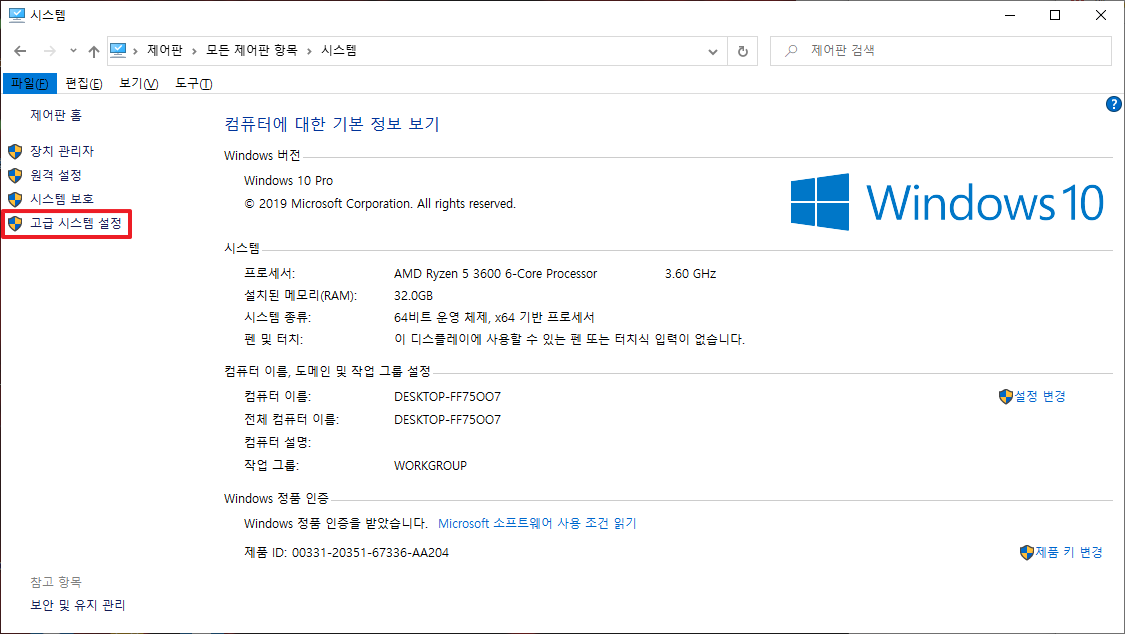Click 설정 변경 link
Viewport: 1125px width, 634px height.
coord(1040,397)
